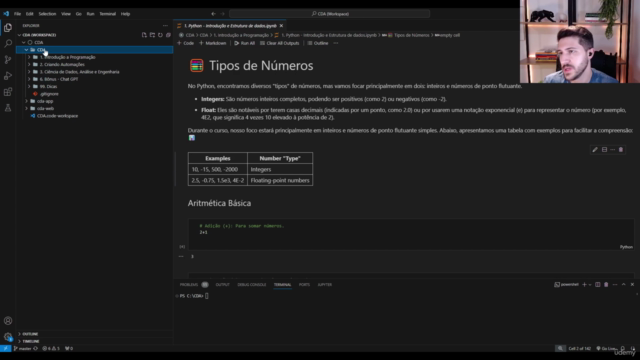Switch to the PROBLEMS panel tab

pos(189,284)
